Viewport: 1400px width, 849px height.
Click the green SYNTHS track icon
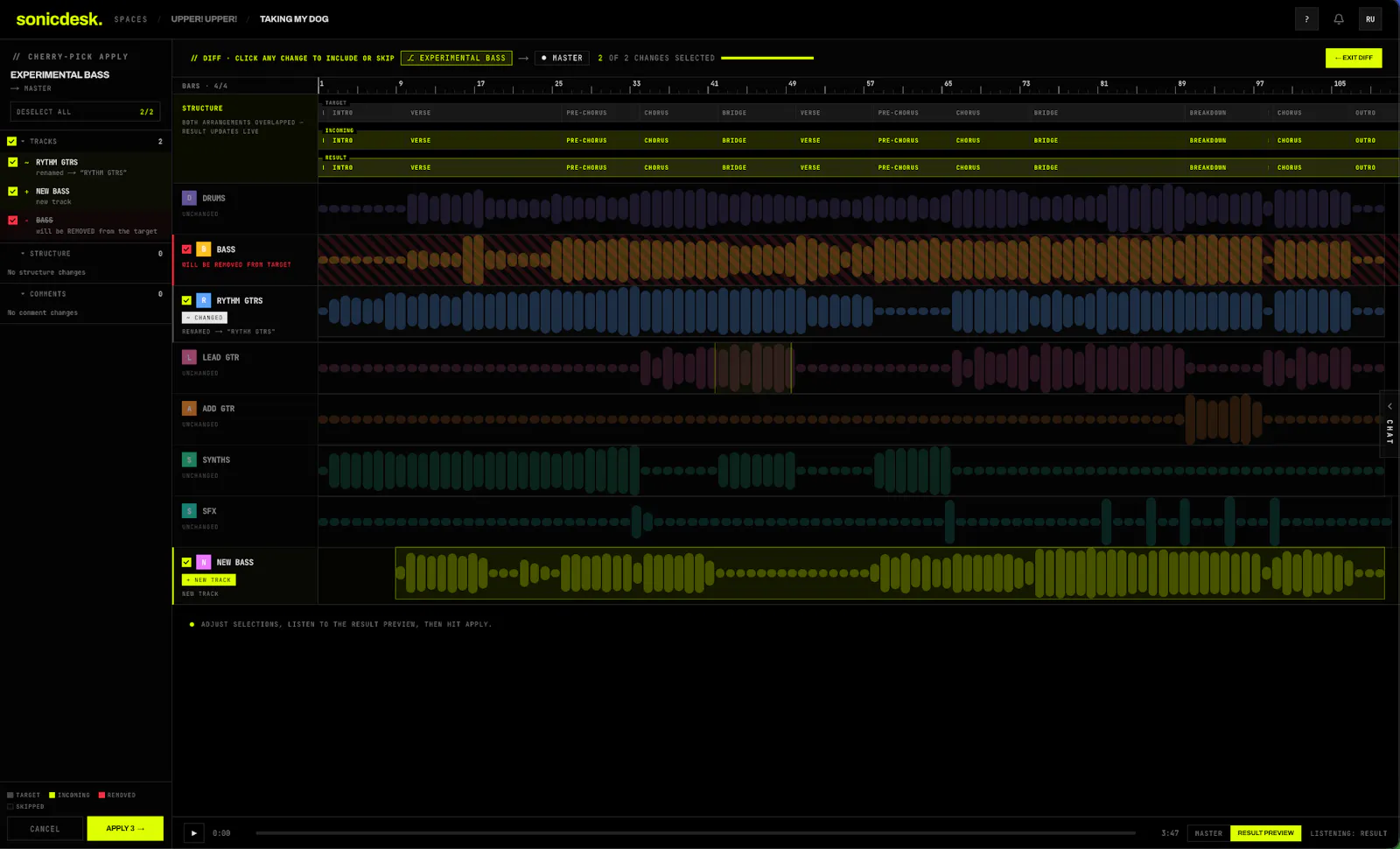[x=189, y=460]
